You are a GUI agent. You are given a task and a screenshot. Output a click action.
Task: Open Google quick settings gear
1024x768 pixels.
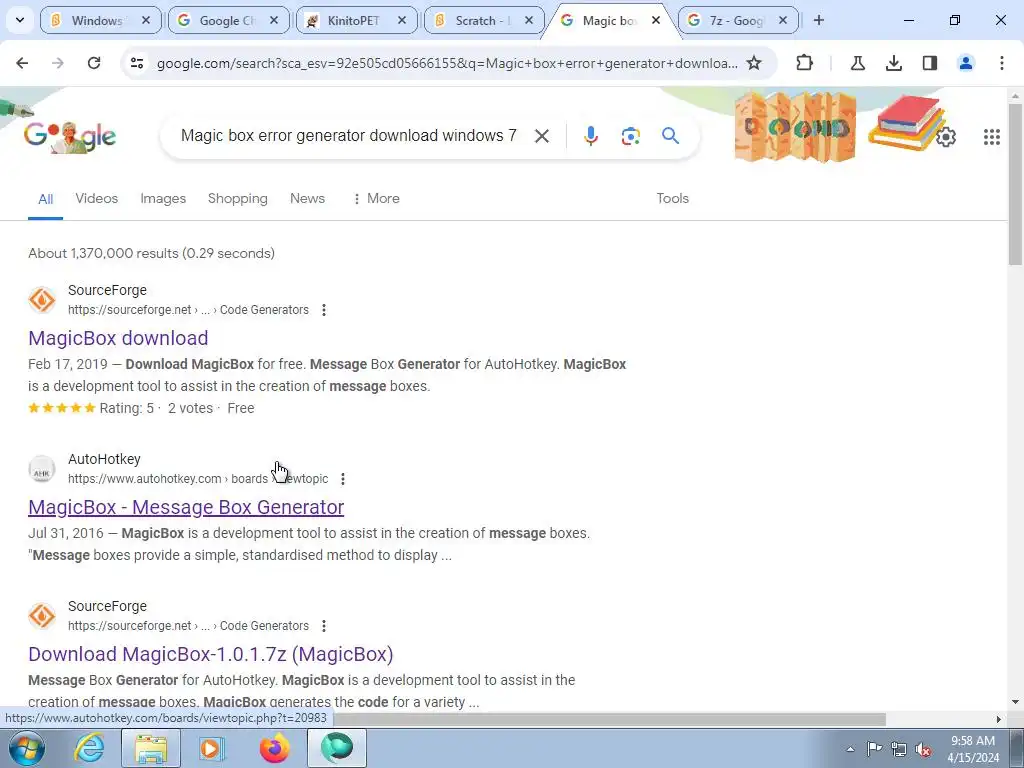click(x=946, y=136)
